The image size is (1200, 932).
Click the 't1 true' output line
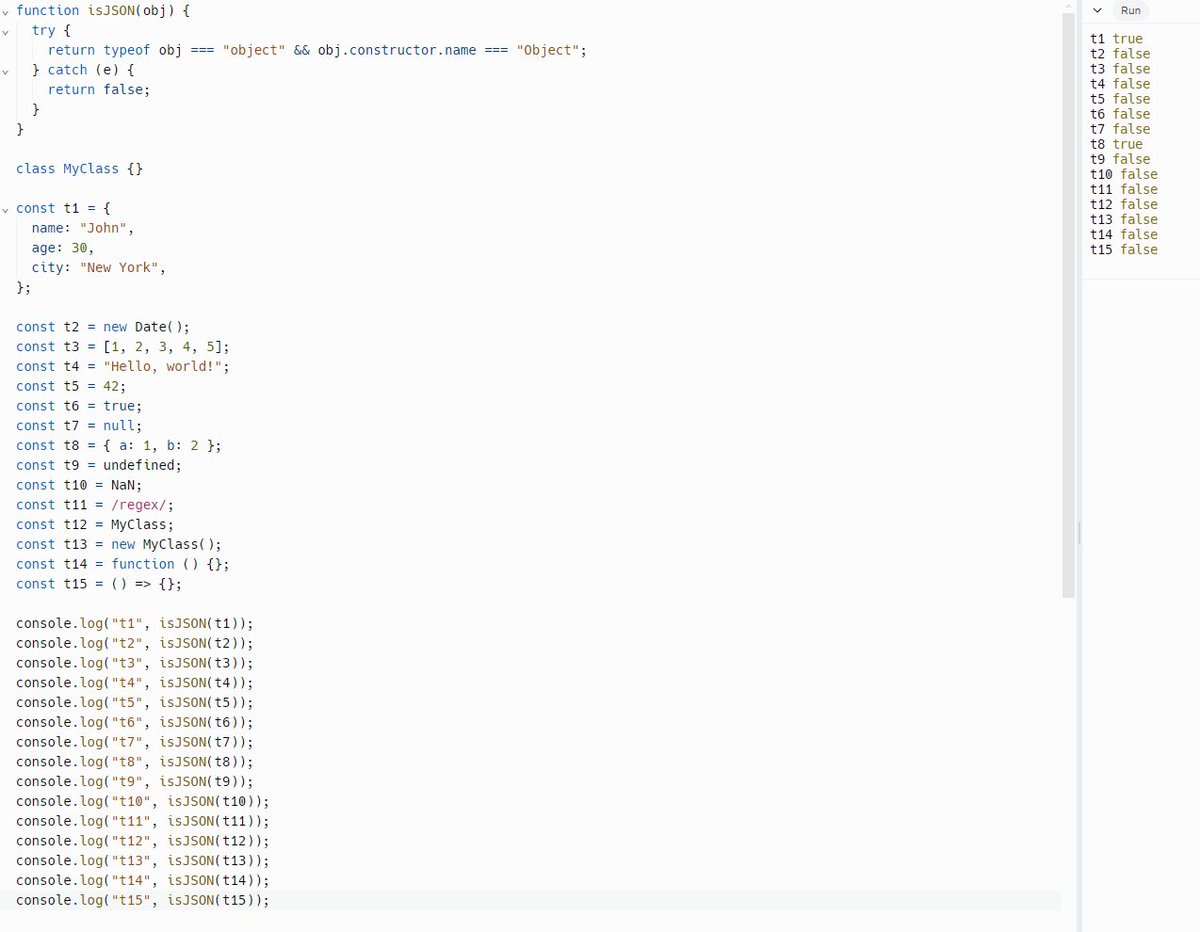tap(1116, 39)
